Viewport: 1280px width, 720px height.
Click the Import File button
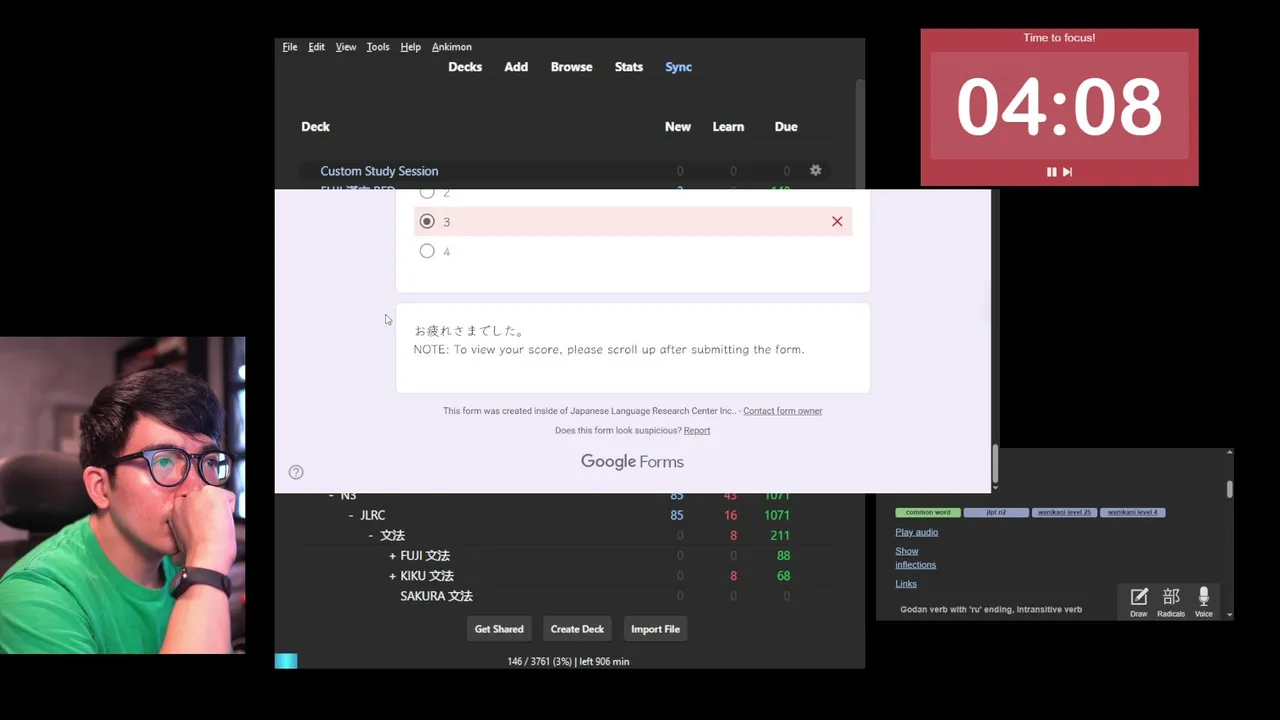(655, 629)
